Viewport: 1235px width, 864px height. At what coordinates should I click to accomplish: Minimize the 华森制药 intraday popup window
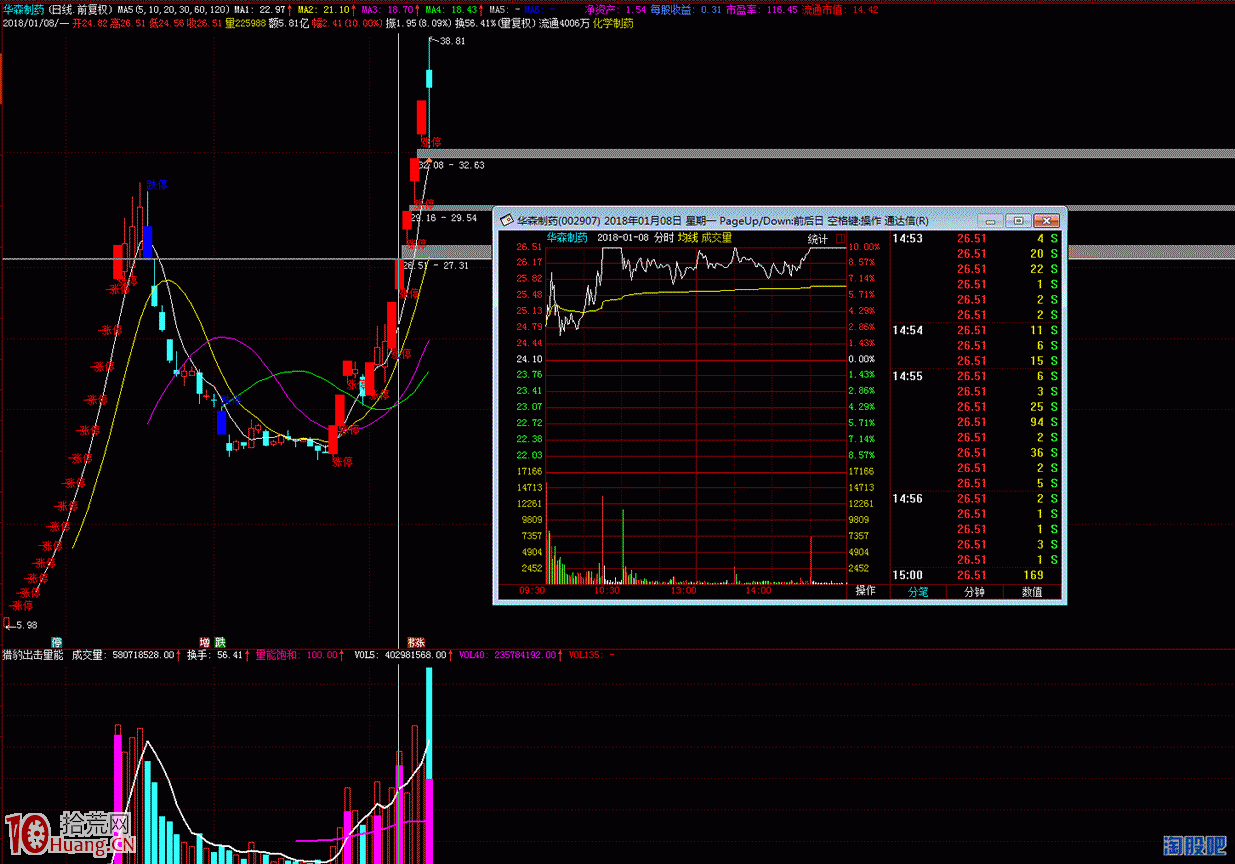click(990, 220)
